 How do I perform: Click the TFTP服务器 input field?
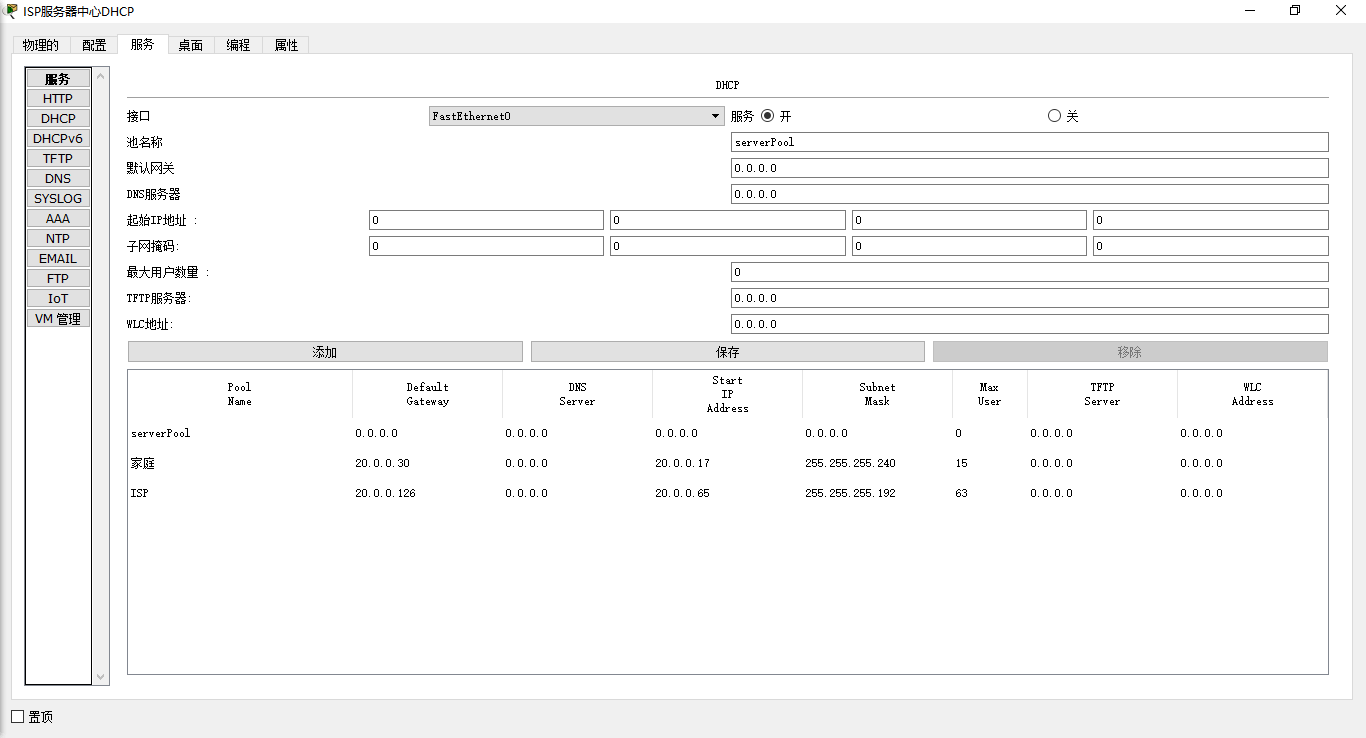(1030, 298)
